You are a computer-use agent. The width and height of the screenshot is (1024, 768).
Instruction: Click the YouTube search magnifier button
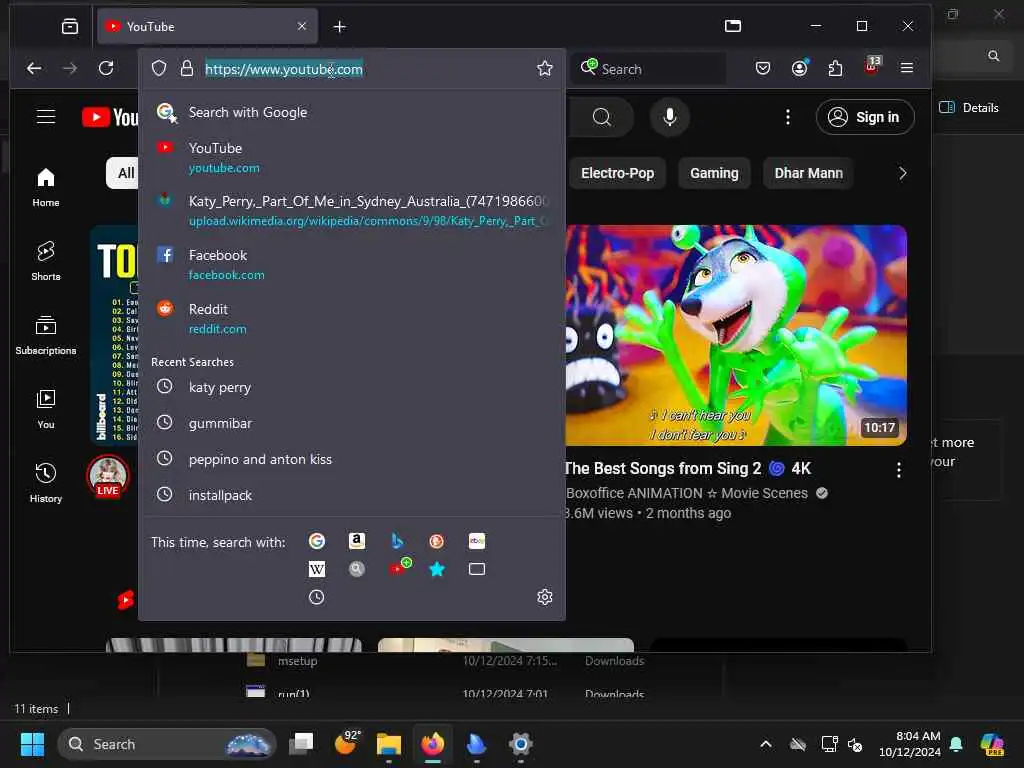601,117
